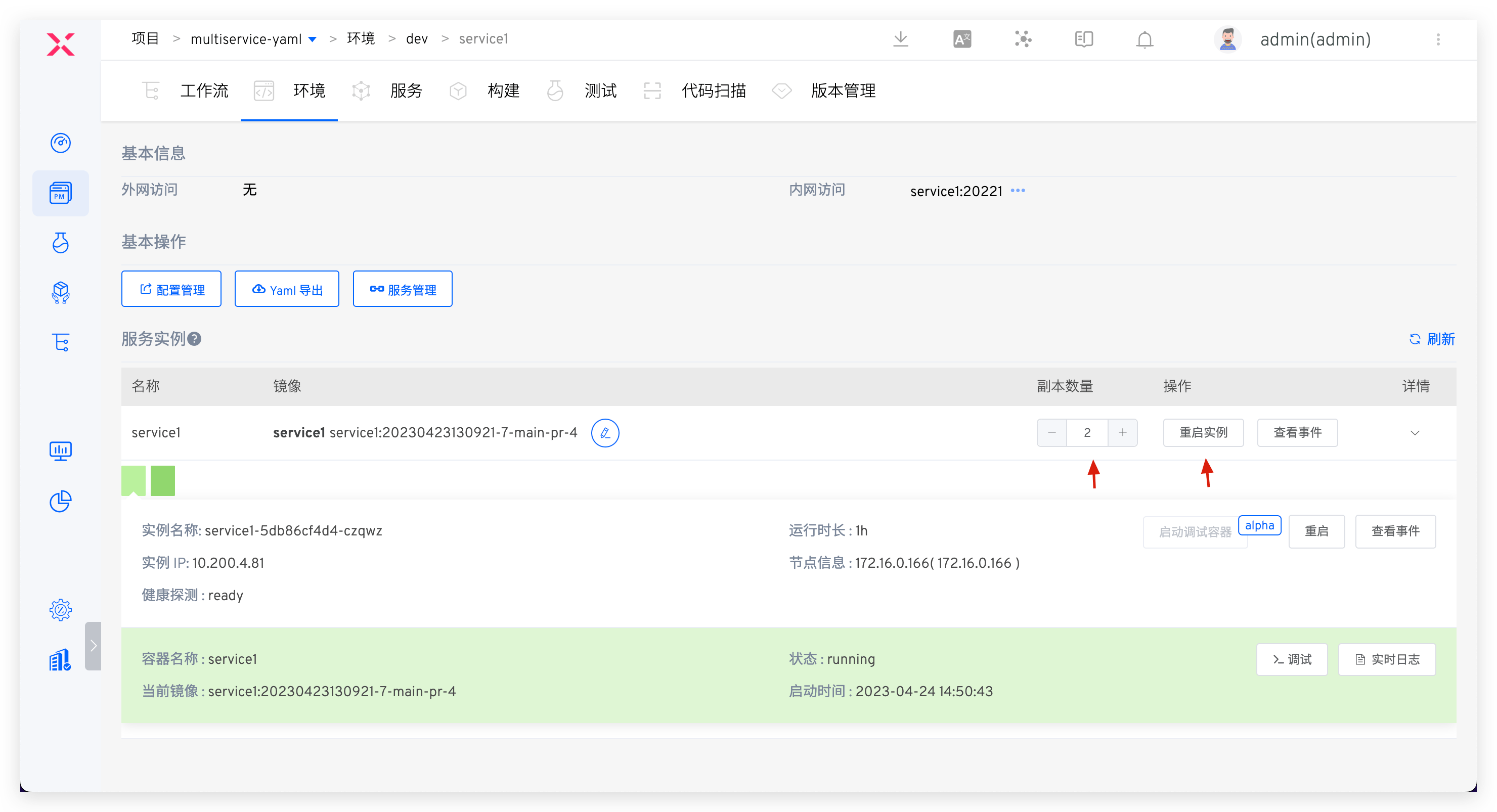The height and width of the screenshot is (812, 1497).
Task: Click the edit image pencil icon
Action: tap(605, 433)
